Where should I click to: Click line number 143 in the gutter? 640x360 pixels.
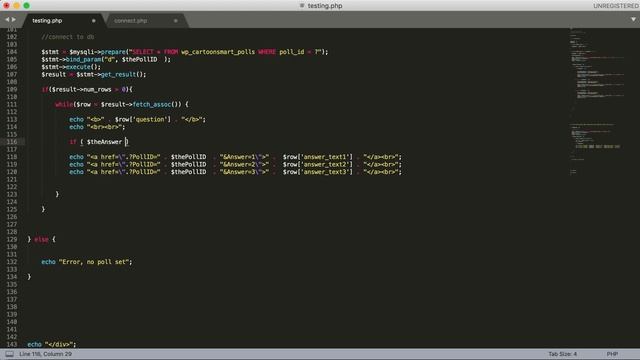tap(11, 344)
